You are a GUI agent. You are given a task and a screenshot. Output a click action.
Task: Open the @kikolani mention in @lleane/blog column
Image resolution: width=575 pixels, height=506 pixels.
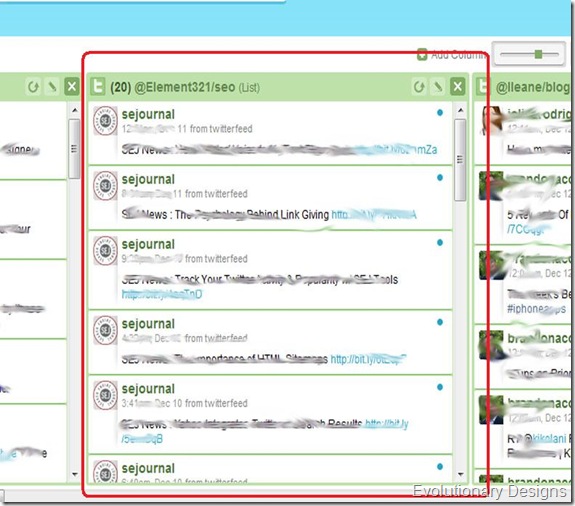pyautogui.click(x=546, y=439)
